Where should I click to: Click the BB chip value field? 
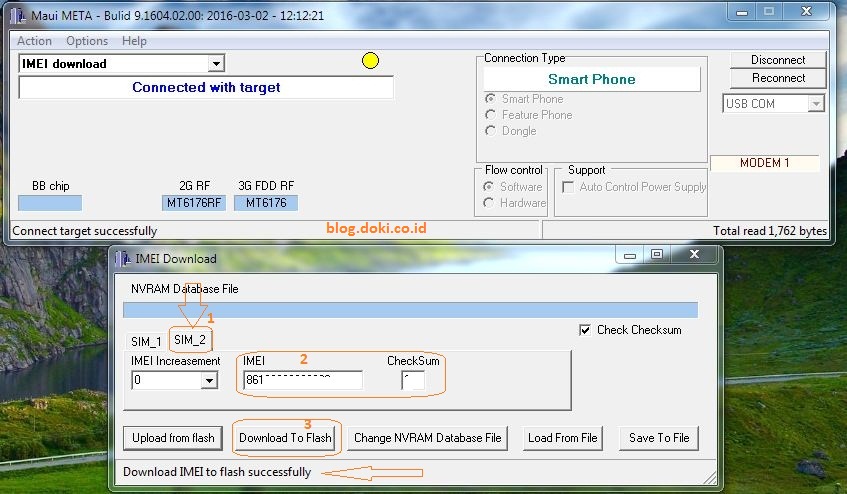[x=50, y=203]
